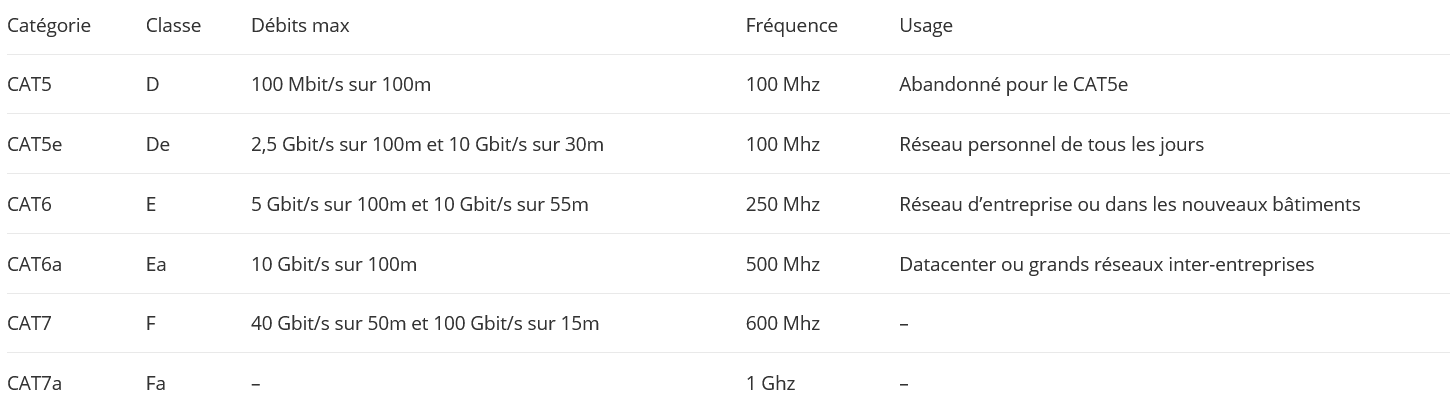Click the Fréquence column header
This screenshot has height=410, width=1450.
[x=791, y=26]
